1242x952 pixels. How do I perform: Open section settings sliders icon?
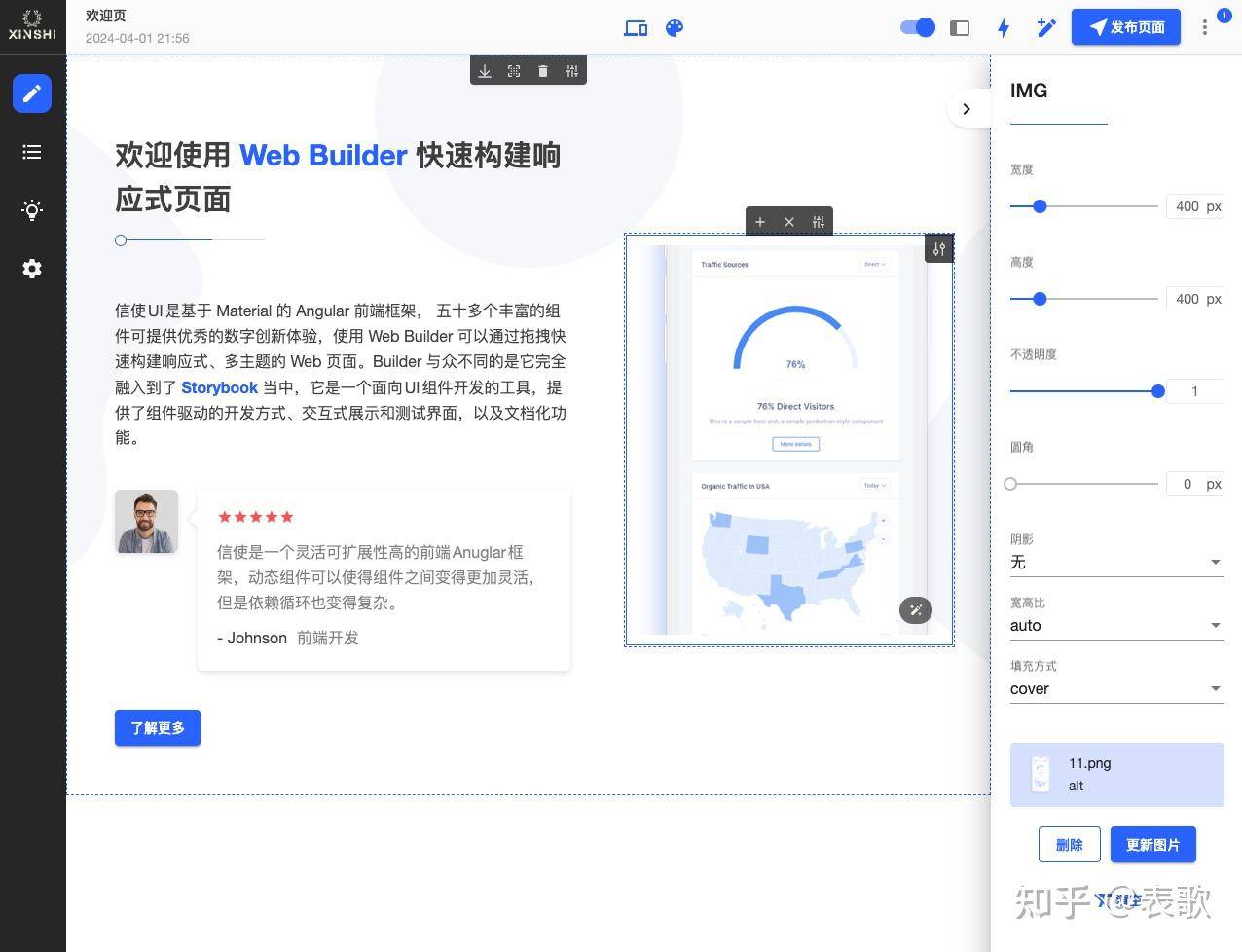pyautogui.click(x=572, y=71)
